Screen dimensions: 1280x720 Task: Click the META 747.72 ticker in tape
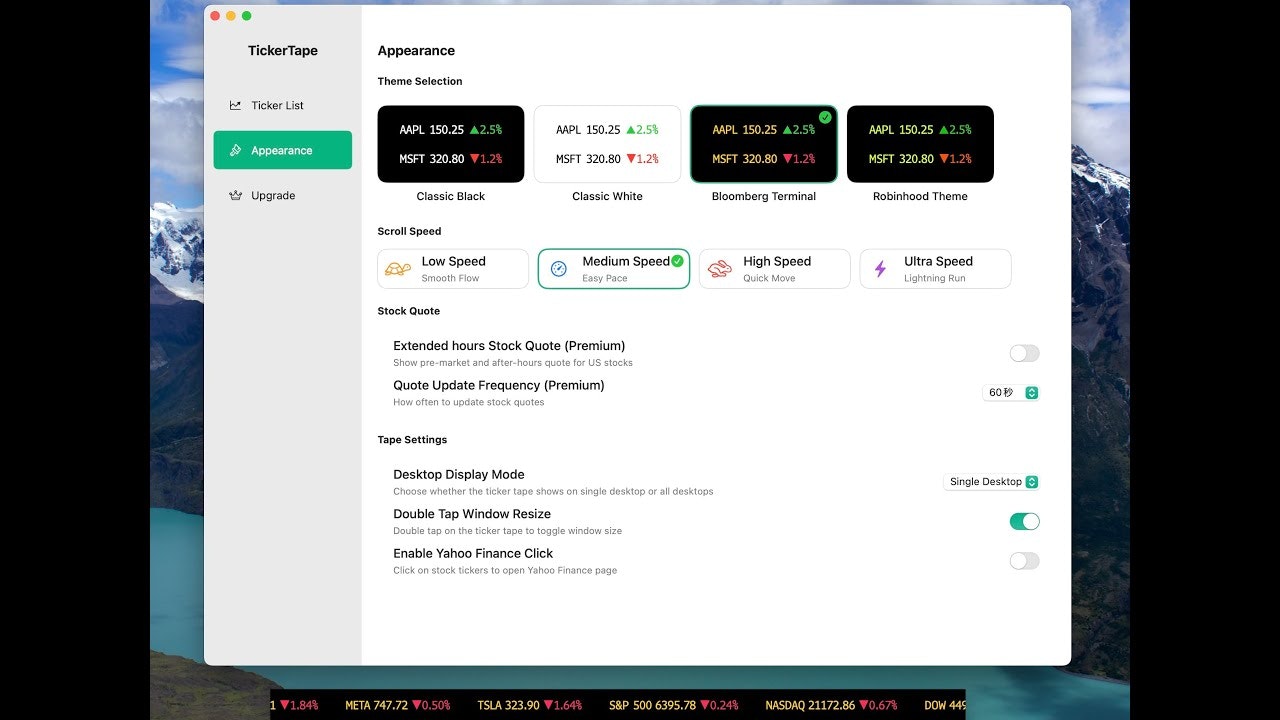397,705
